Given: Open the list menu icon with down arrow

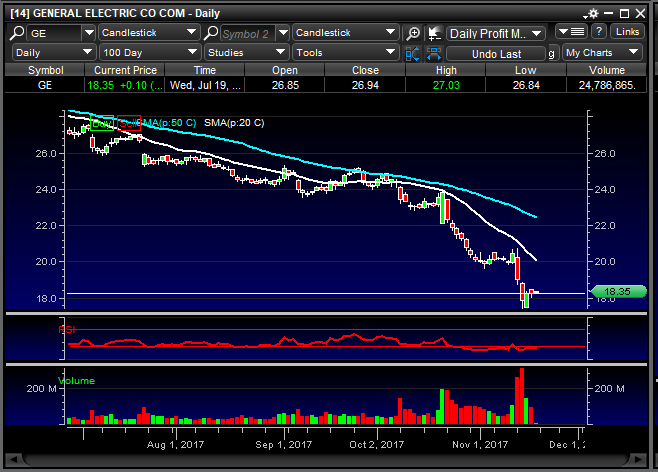Looking at the screenshot, I should click(572, 32).
